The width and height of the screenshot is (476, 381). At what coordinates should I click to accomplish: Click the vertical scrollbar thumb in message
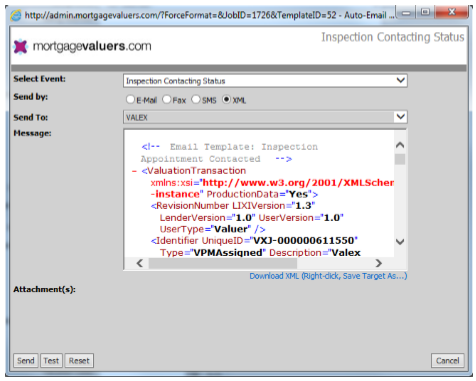pos(400,159)
